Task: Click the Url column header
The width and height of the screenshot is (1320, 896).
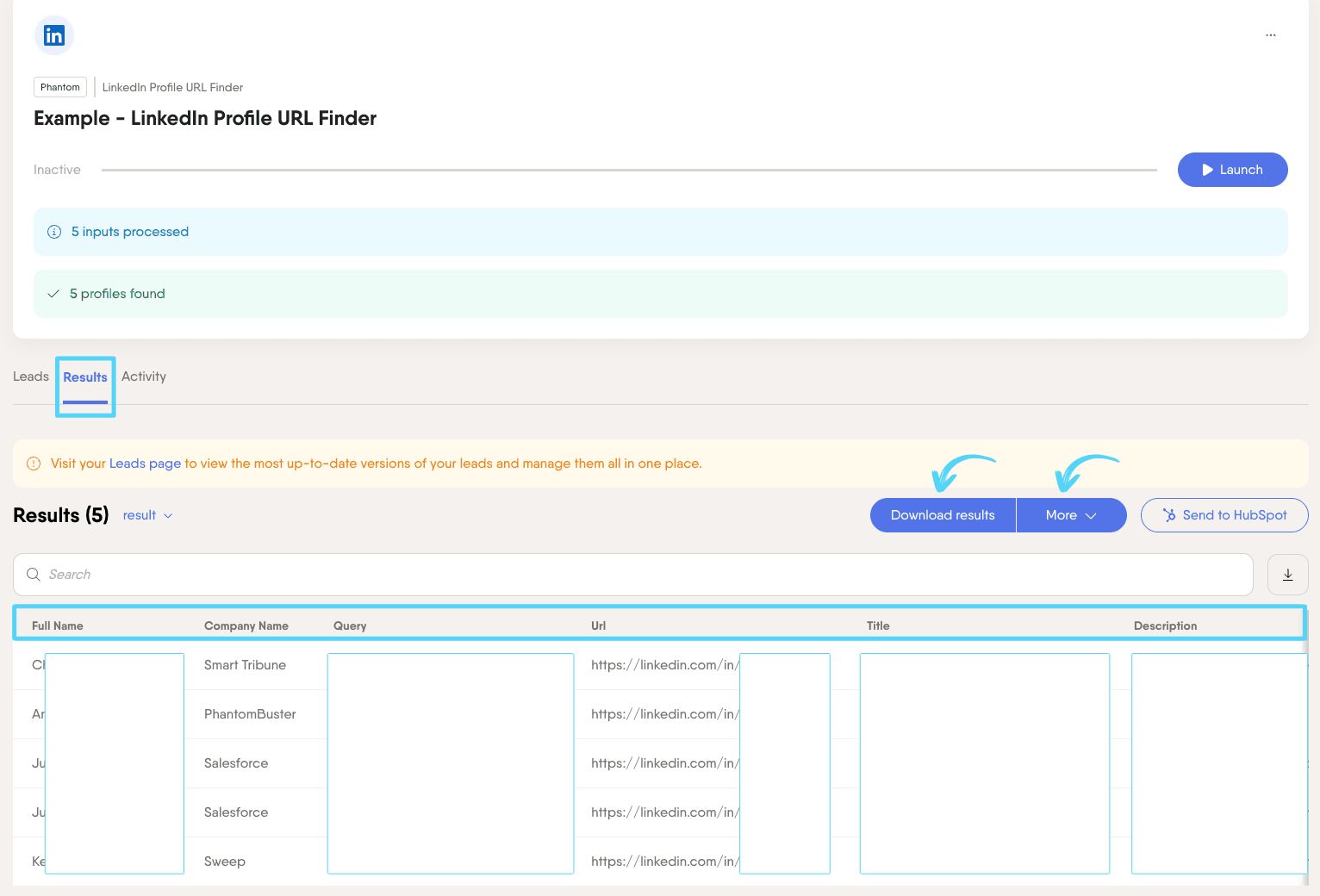Action: pyautogui.click(x=598, y=625)
